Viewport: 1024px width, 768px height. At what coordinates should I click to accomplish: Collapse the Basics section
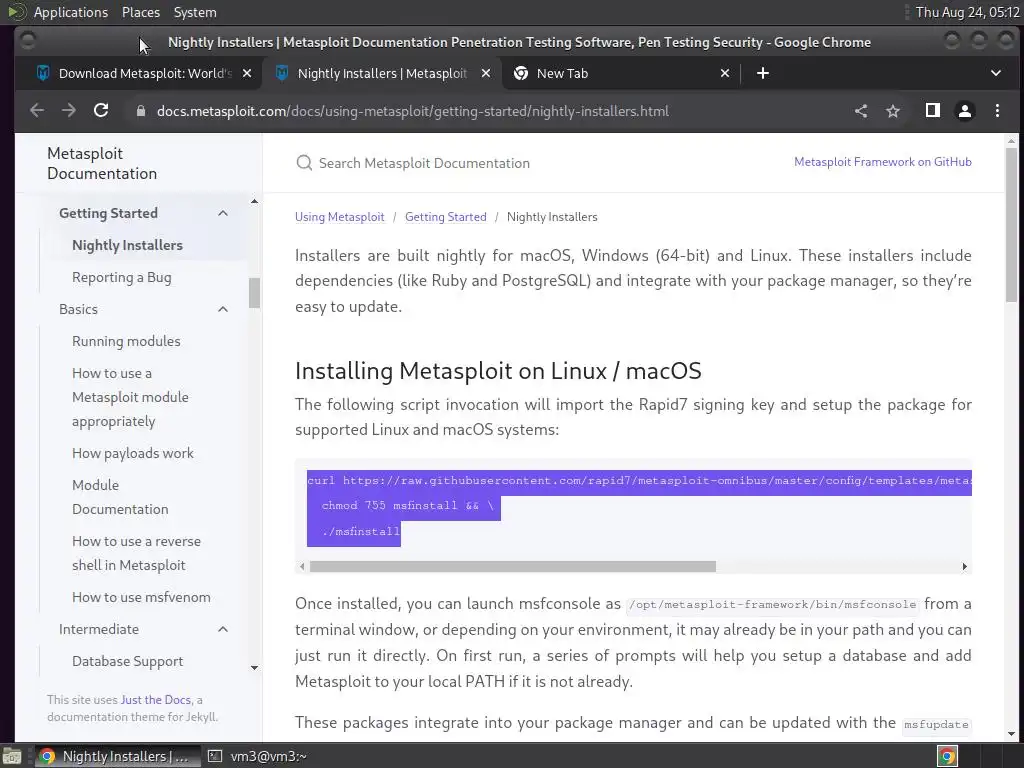(x=223, y=309)
